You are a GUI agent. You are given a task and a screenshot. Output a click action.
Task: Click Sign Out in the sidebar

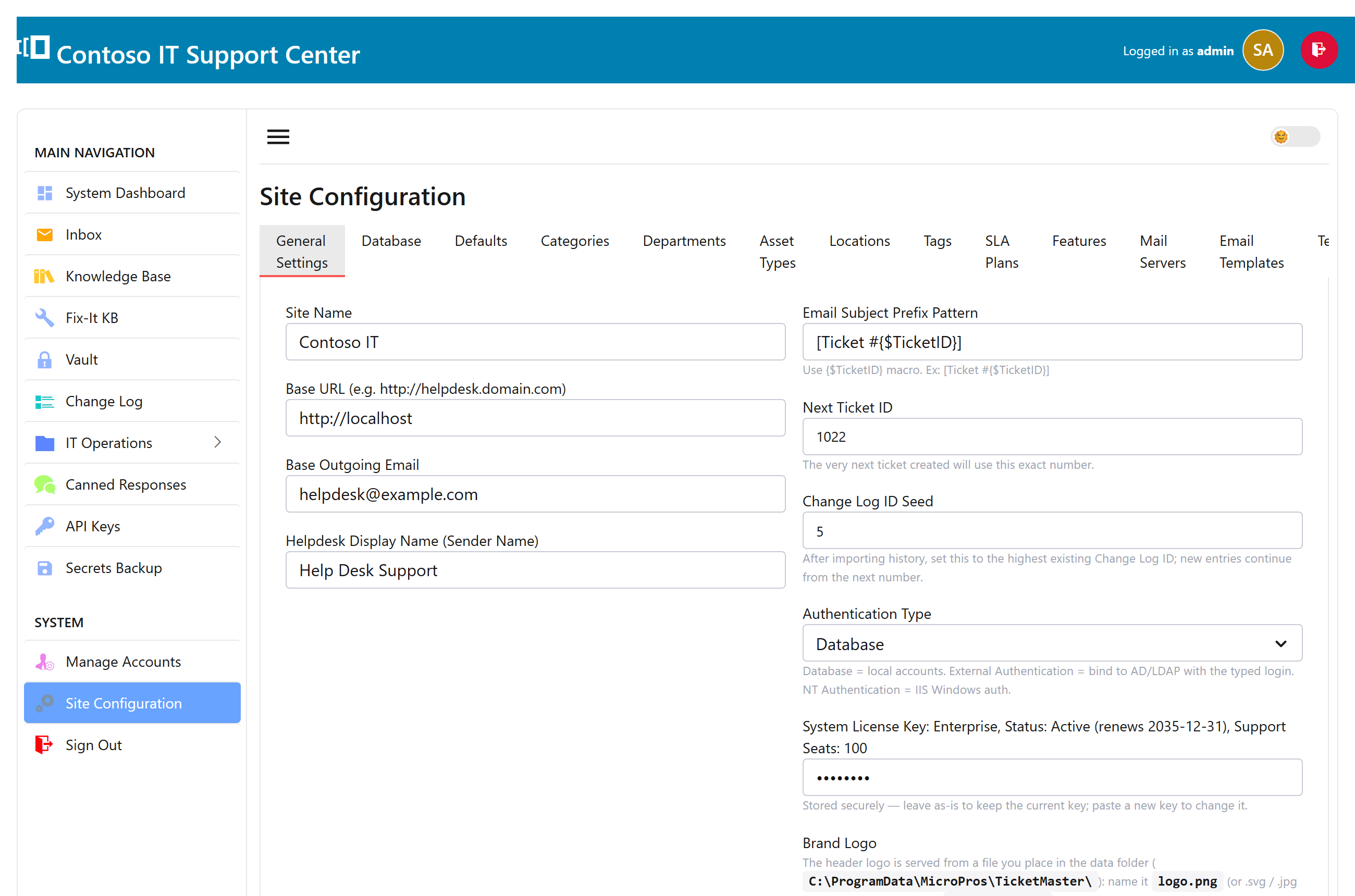click(132, 745)
